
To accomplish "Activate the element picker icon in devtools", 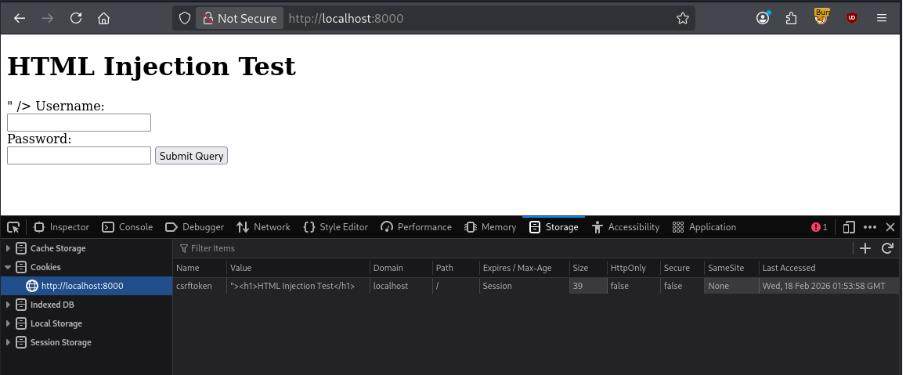I will pyautogui.click(x=13, y=227).
